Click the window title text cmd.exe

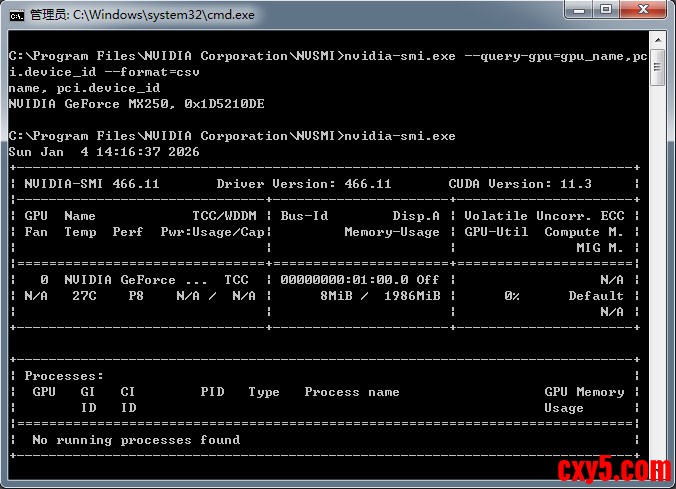(142, 15)
